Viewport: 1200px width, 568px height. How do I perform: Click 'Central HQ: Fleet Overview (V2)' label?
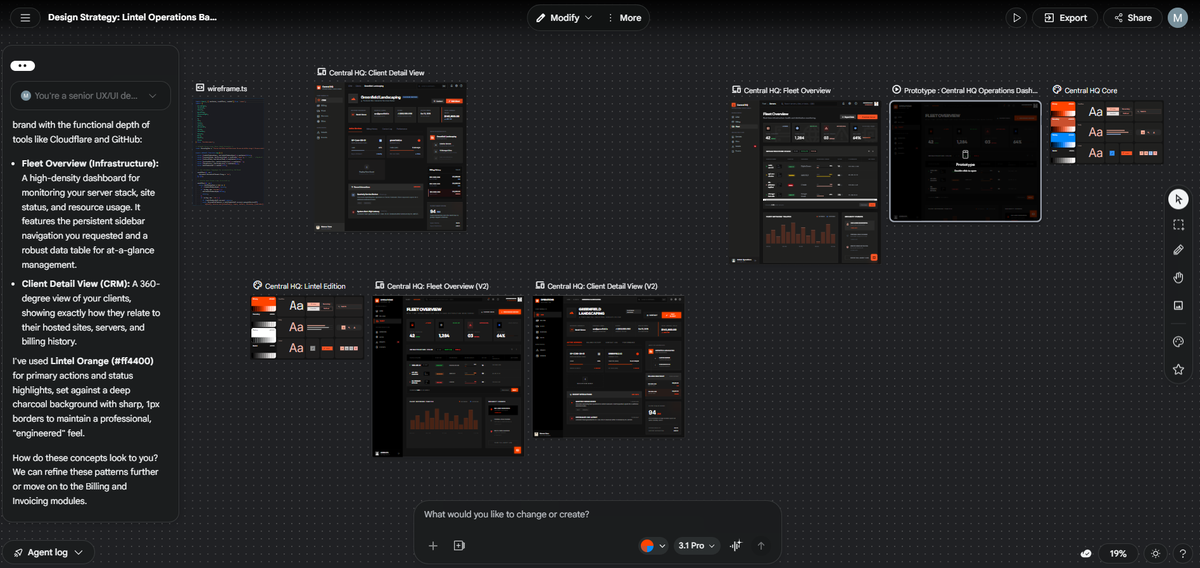(x=438, y=286)
